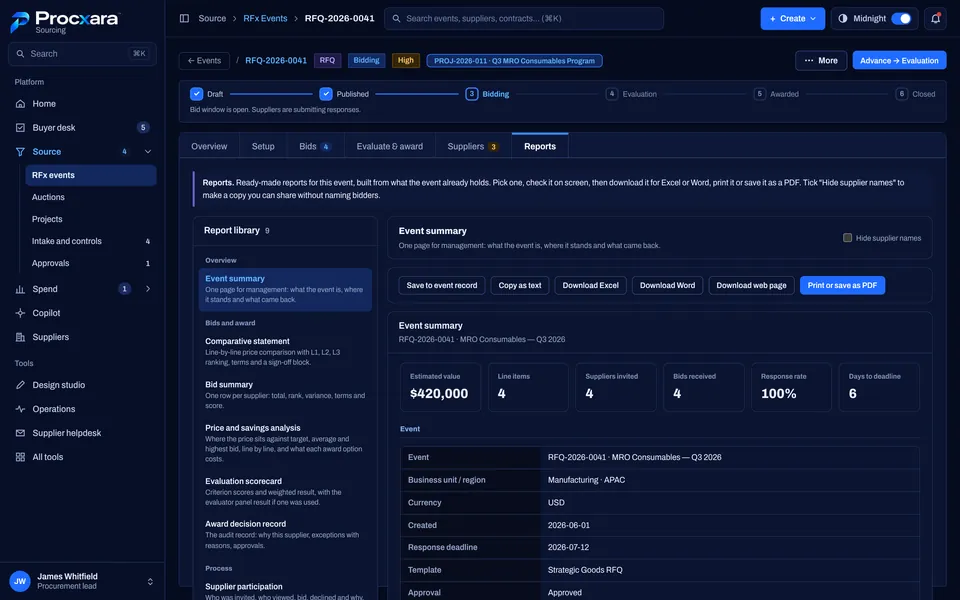Tick the Hide supplier names checkbox

click(847, 238)
